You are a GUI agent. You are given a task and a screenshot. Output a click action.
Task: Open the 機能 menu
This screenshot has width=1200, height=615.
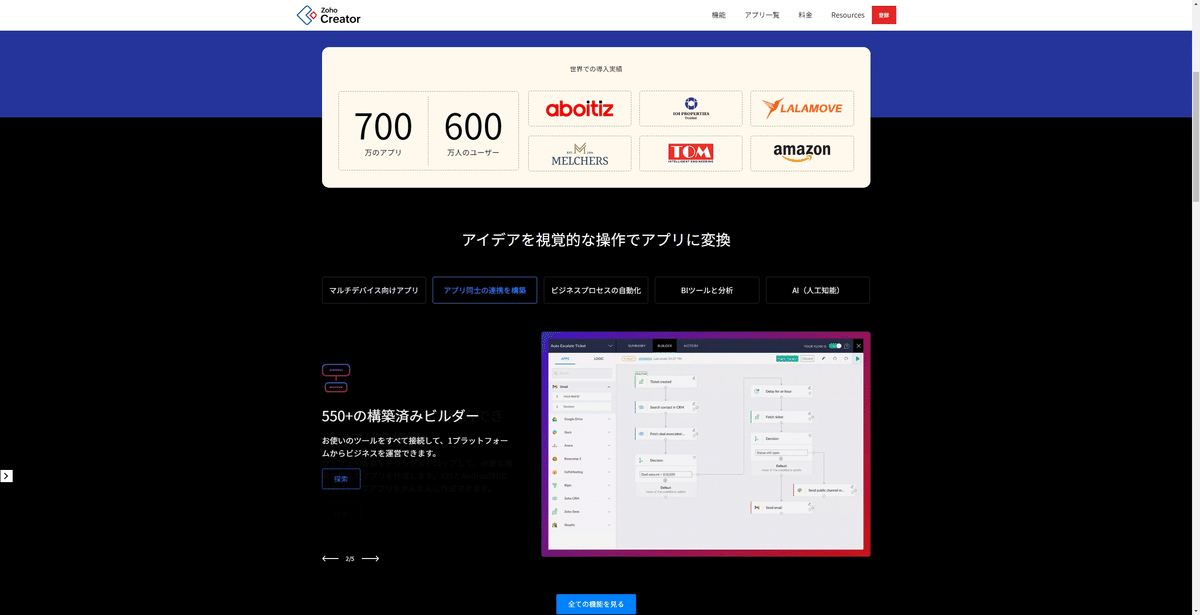[718, 15]
